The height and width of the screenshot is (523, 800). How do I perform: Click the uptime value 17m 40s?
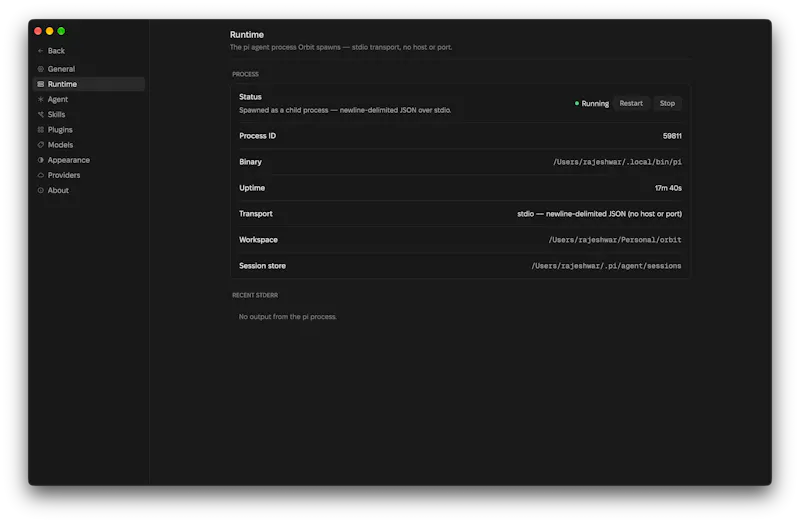coord(668,188)
